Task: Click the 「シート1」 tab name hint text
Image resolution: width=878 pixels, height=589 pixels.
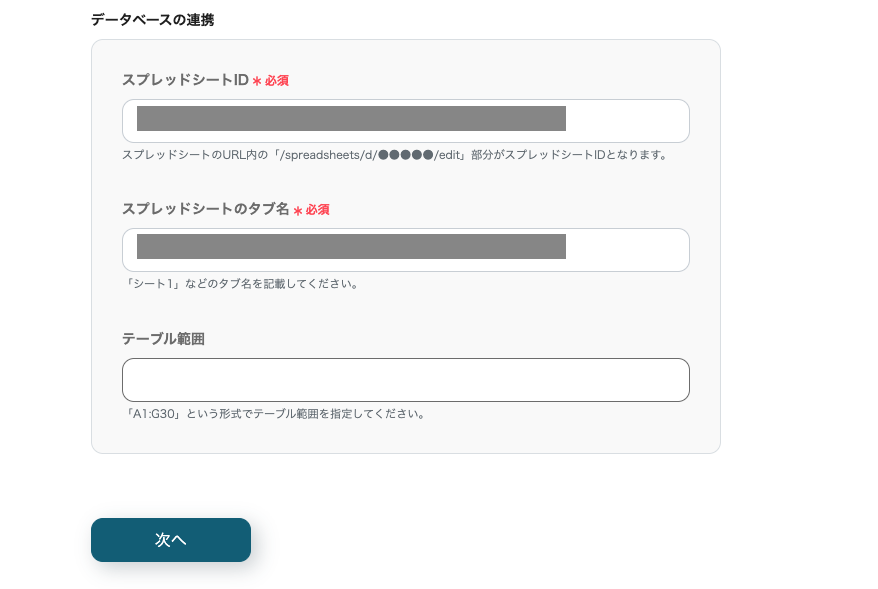Action: [240, 284]
